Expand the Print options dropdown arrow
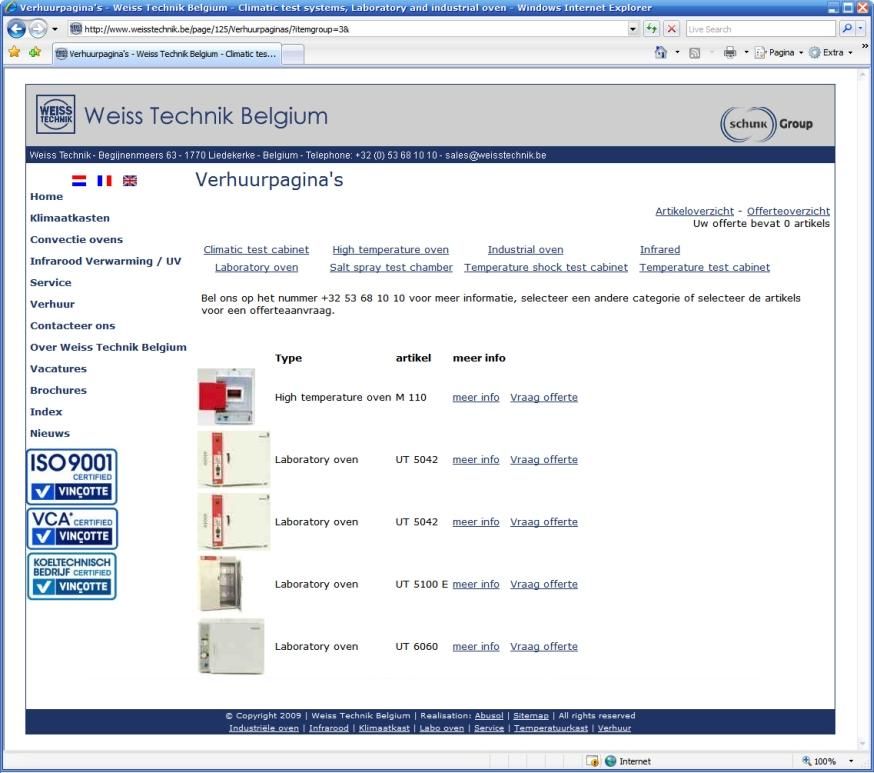 tap(746, 52)
